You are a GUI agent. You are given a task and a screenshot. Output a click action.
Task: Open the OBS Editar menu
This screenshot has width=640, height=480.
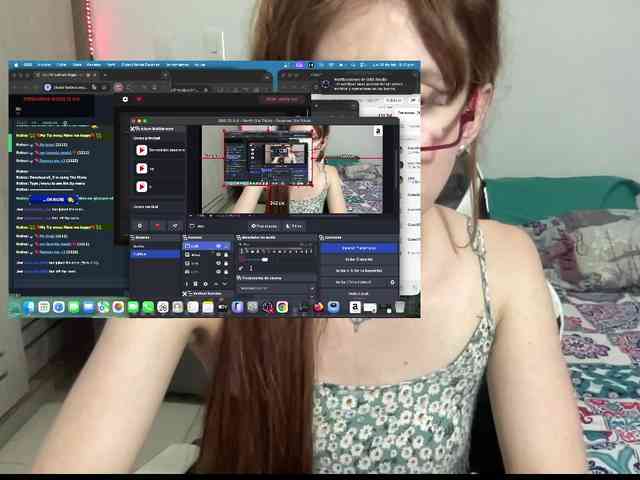pyautogui.click(x=61, y=64)
